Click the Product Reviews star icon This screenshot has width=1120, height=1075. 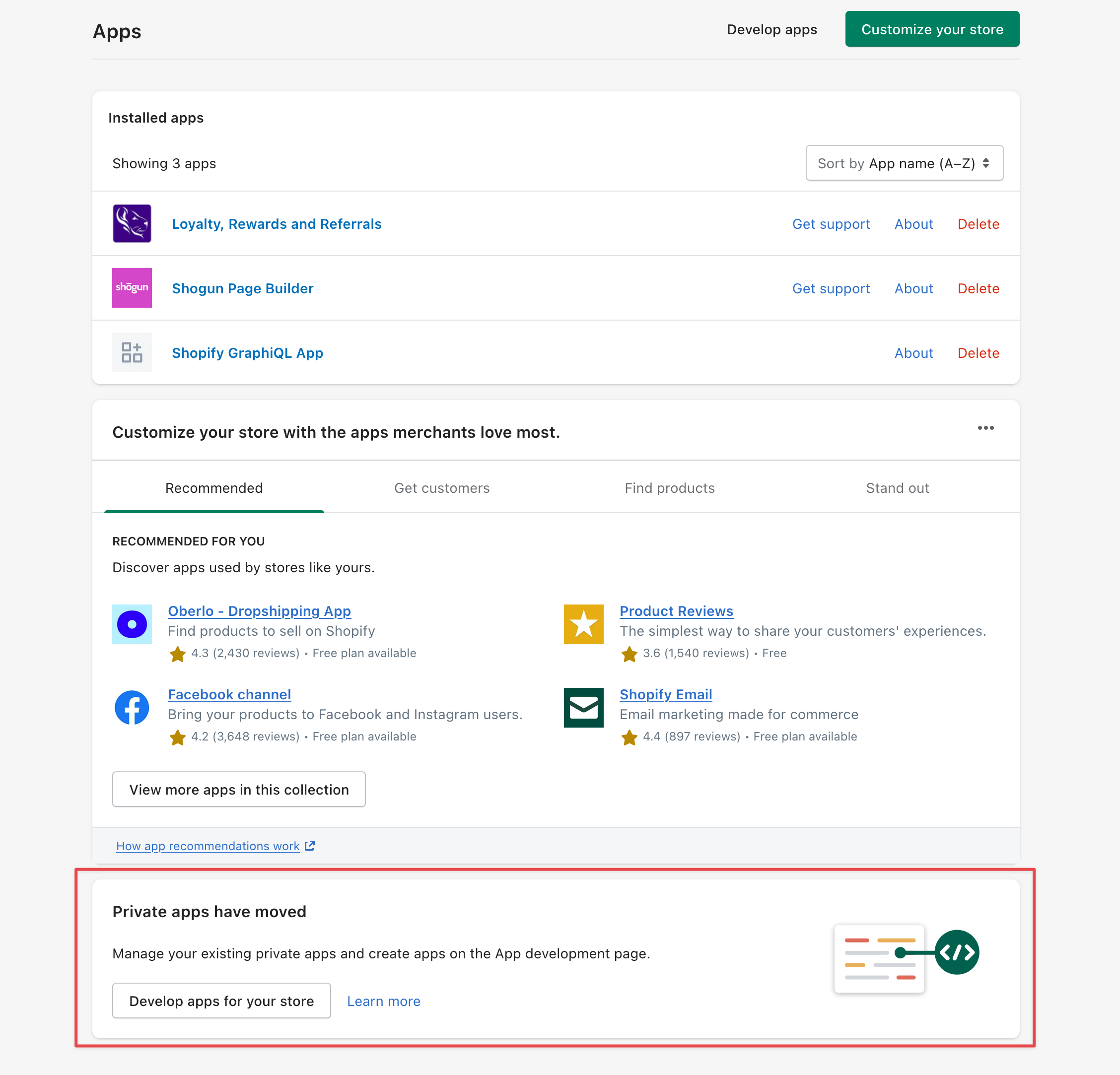point(583,624)
